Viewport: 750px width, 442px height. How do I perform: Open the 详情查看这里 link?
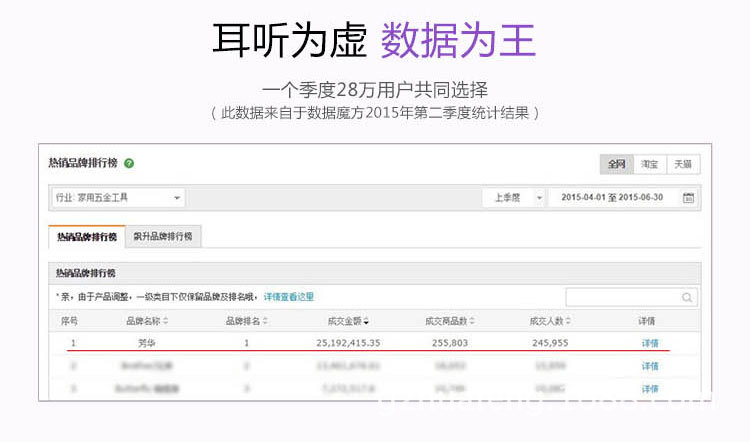[x=288, y=297]
